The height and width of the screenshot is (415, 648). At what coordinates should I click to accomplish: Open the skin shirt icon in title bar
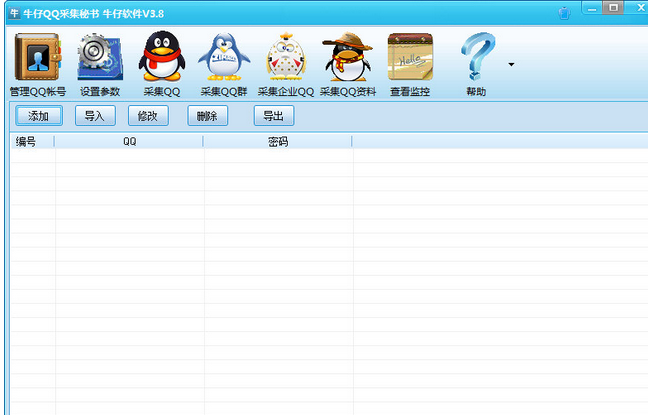(564, 13)
